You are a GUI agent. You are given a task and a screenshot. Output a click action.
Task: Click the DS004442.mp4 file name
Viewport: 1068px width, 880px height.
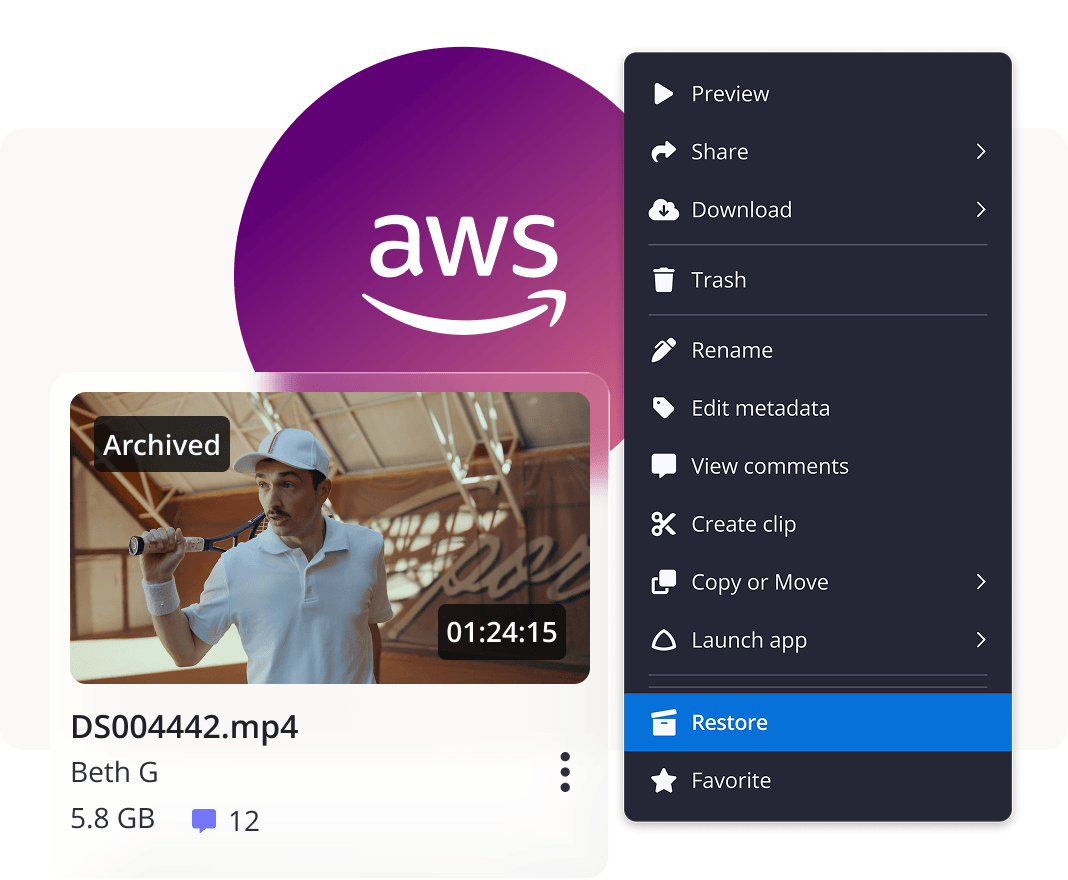(185, 727)
